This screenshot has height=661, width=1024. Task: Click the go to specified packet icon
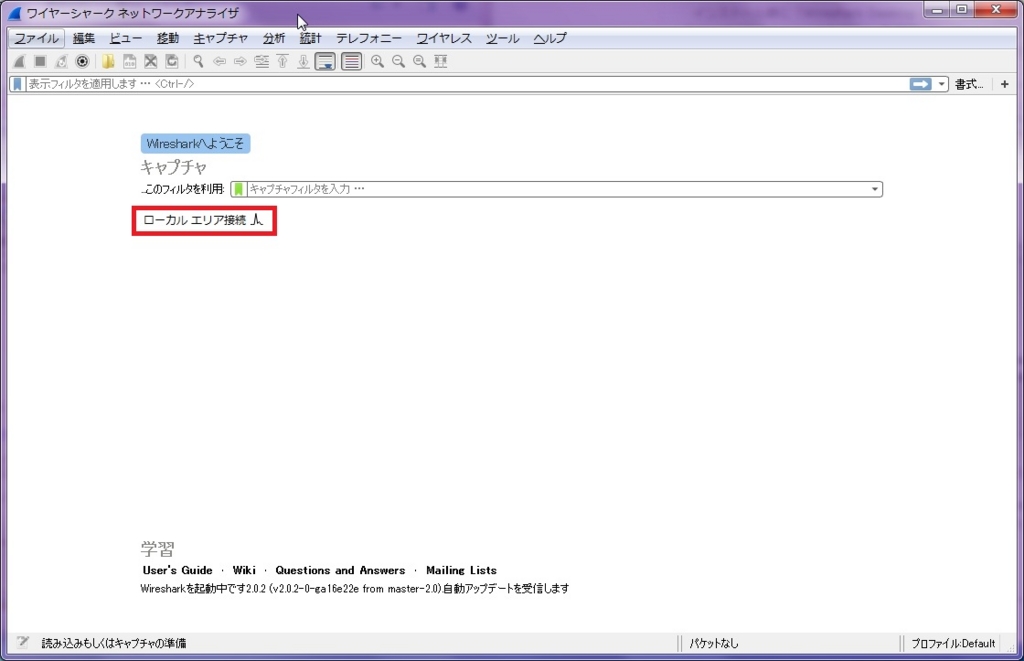(x=261, y=61)
